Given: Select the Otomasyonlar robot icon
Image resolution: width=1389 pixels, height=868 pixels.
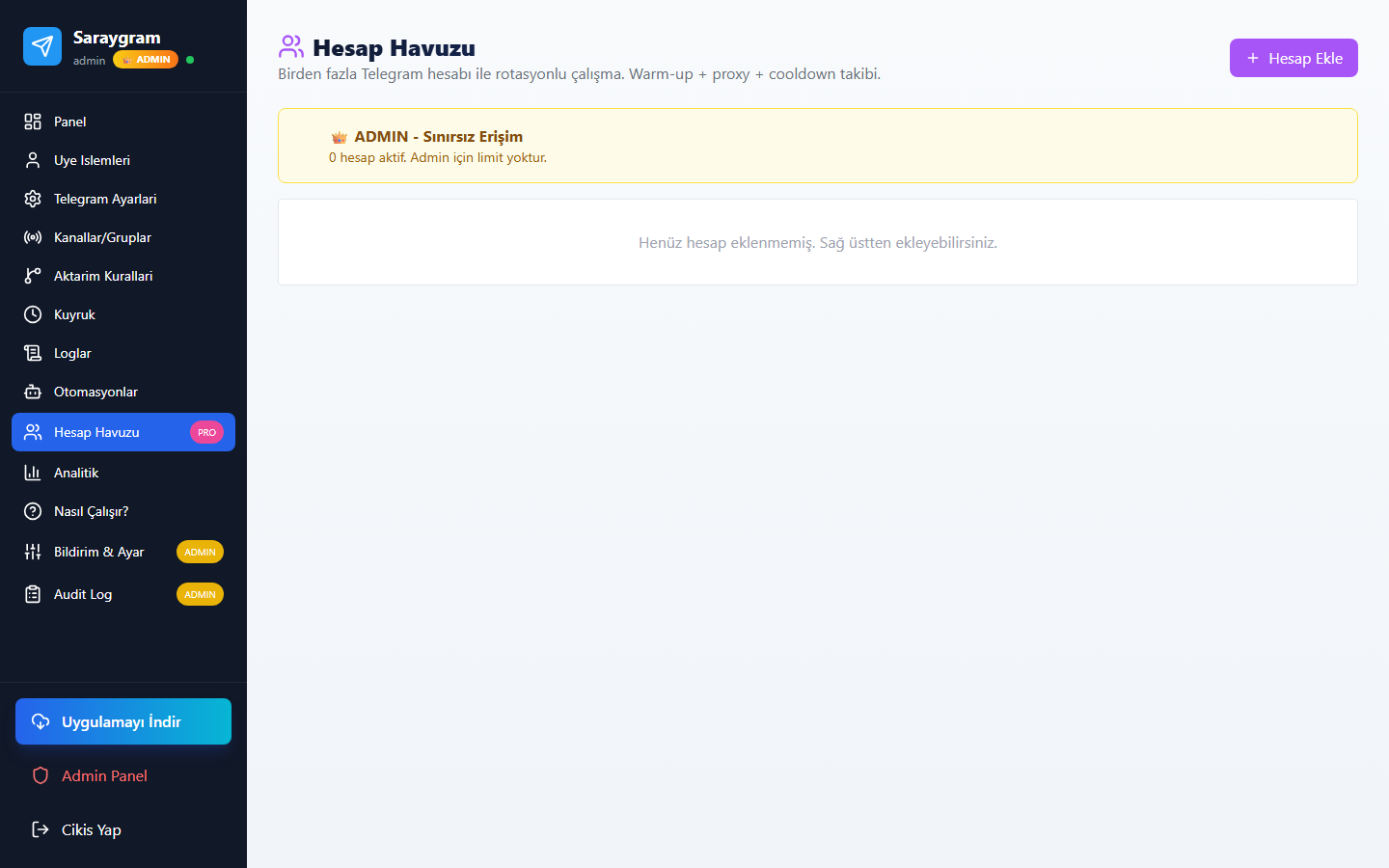Looking at the screenshot, I should 33,392.
